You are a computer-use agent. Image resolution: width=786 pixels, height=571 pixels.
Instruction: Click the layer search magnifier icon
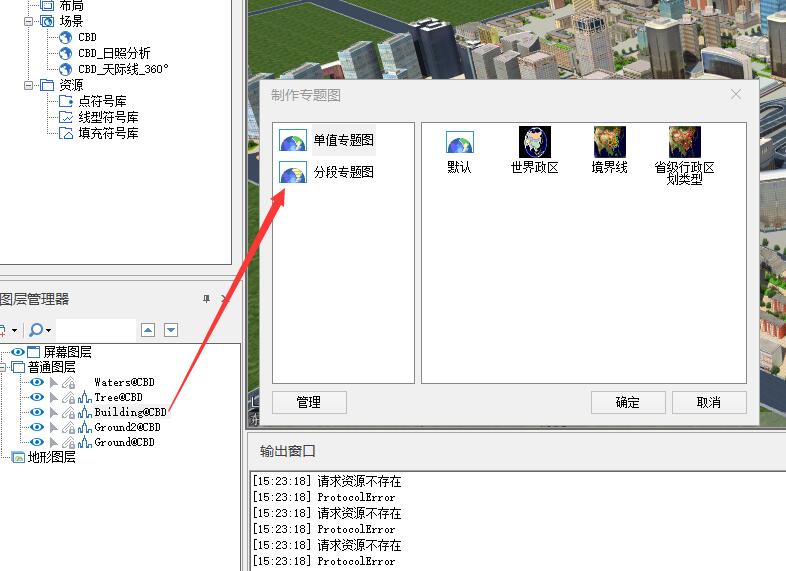click(36, 329)
